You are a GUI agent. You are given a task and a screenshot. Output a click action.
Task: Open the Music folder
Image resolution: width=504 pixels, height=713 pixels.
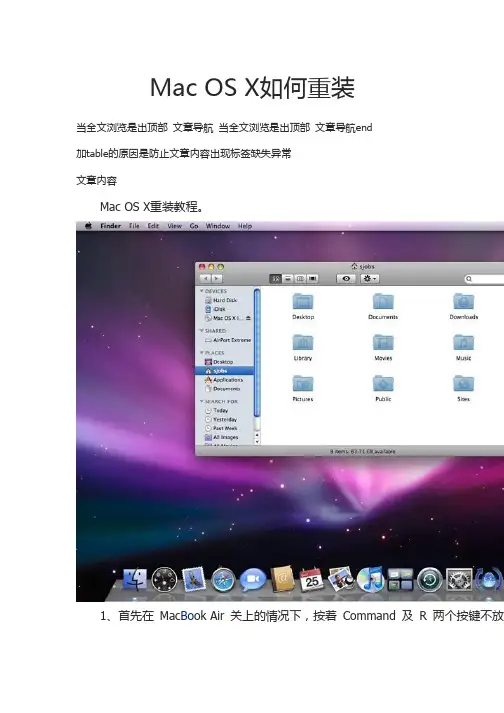(464, 347)
